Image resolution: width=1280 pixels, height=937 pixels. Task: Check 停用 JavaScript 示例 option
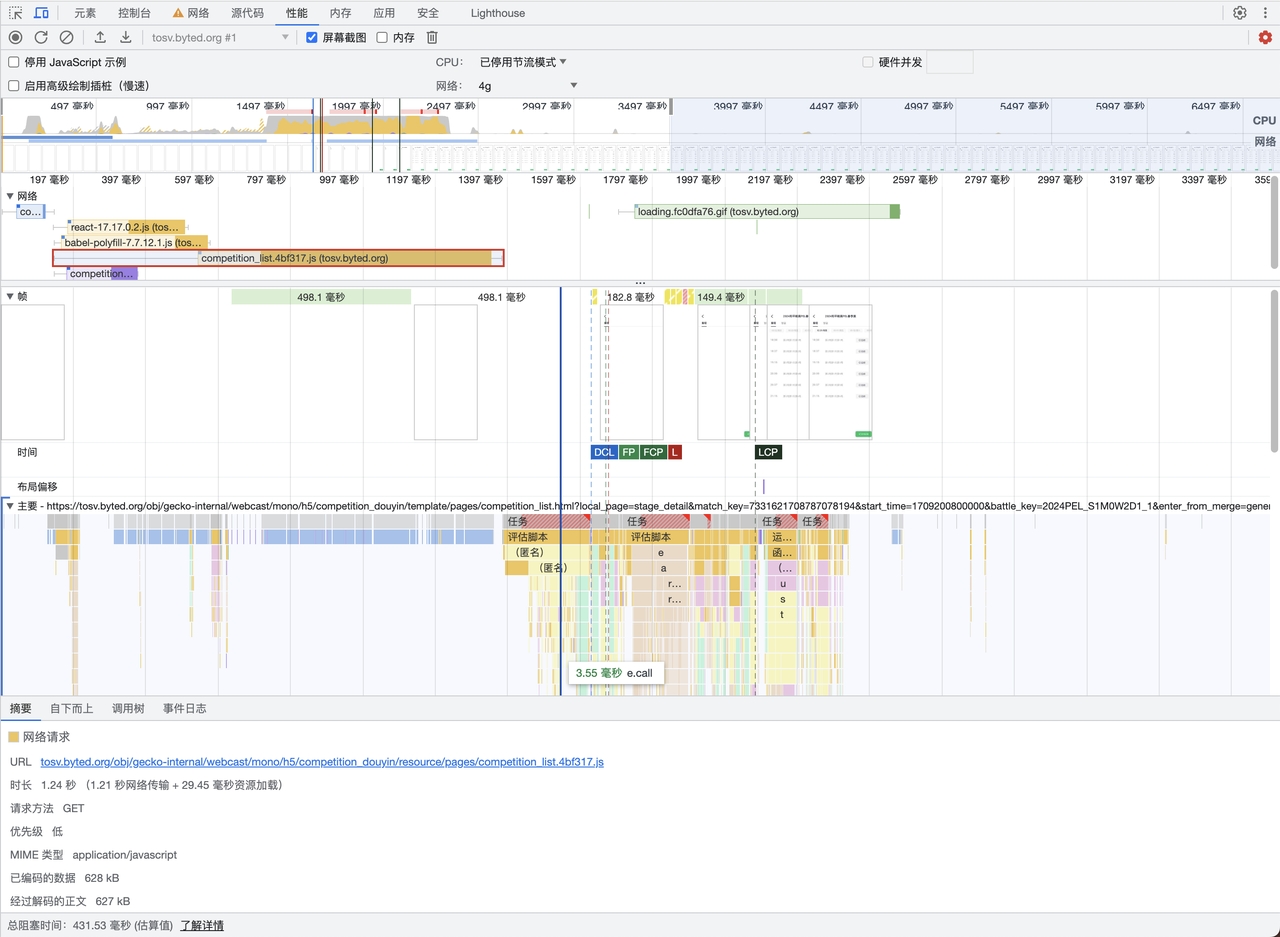tap(14, 62)
